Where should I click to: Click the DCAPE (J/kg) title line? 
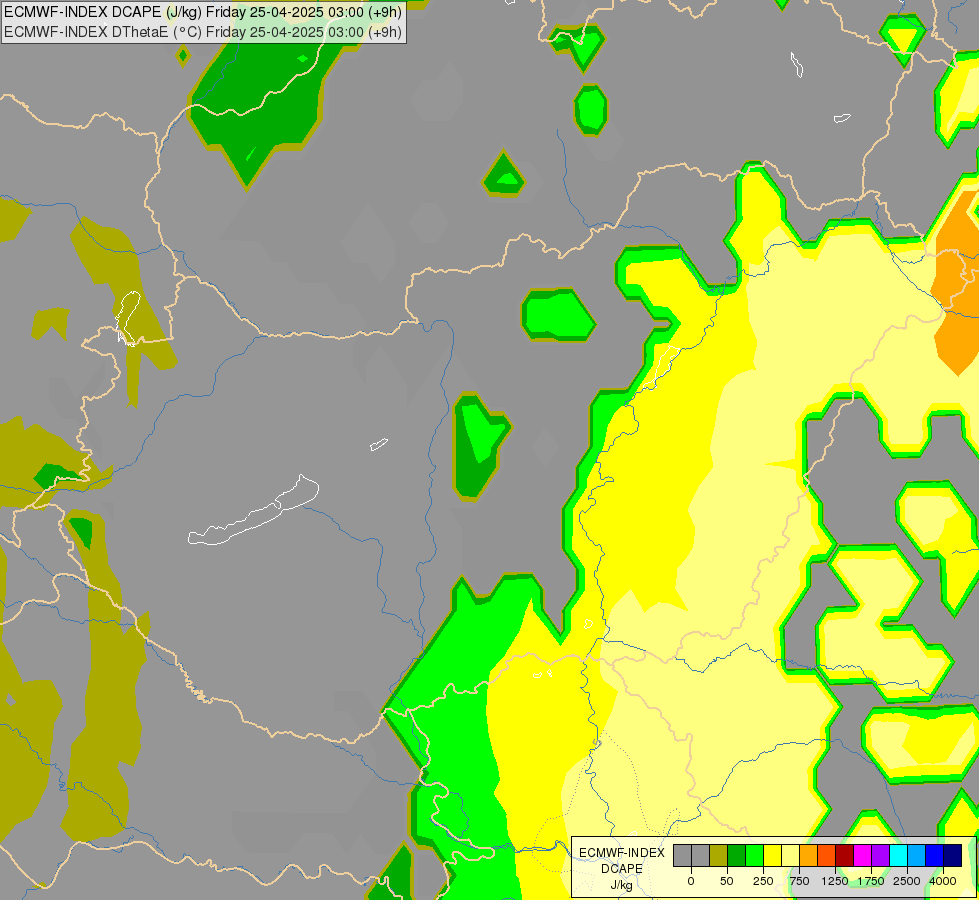click(203, 12)
